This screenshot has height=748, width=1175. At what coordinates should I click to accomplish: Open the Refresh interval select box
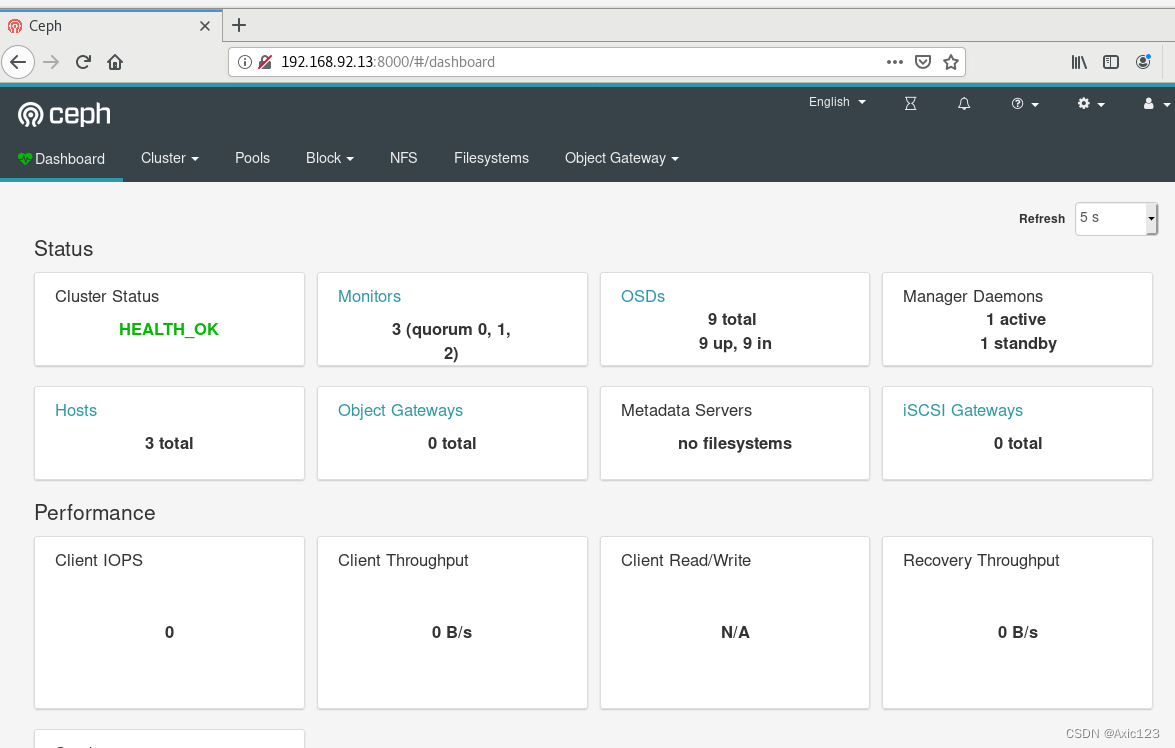(1116, 219)
